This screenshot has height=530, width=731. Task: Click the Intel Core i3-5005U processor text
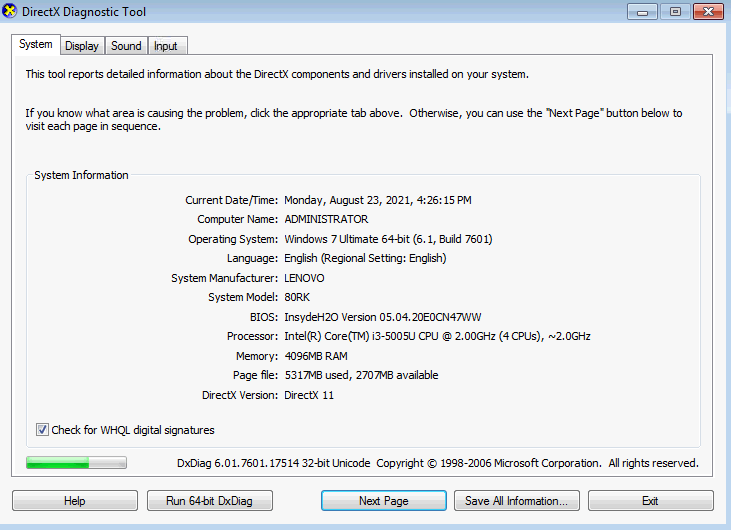tap(437, 336)
